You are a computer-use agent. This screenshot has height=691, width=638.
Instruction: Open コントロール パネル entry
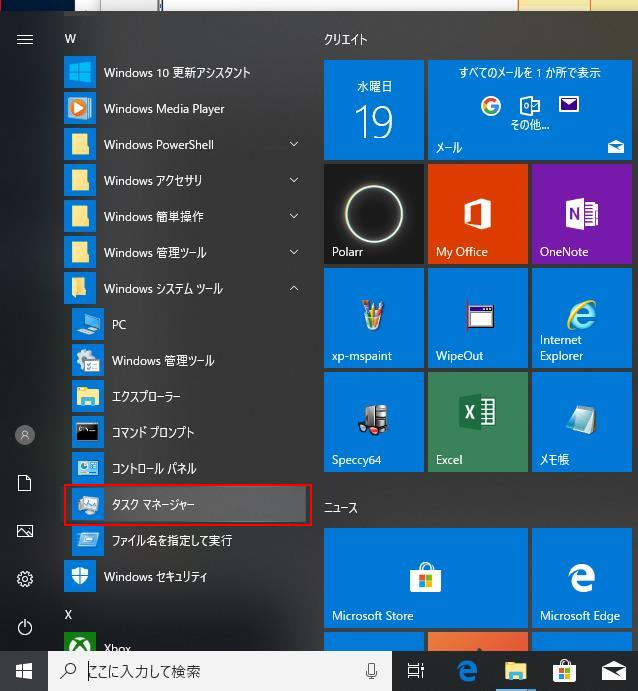tap(187, 469)
